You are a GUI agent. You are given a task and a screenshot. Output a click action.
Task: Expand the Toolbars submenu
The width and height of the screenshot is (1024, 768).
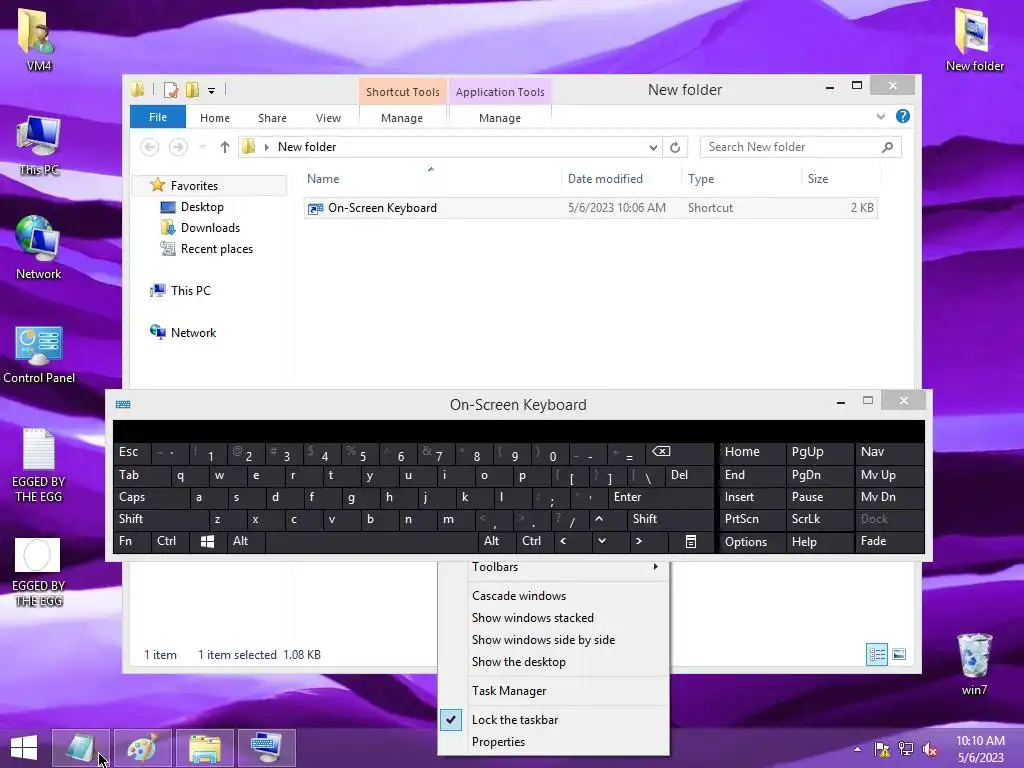pyautogui.click(x=554, y=568)
